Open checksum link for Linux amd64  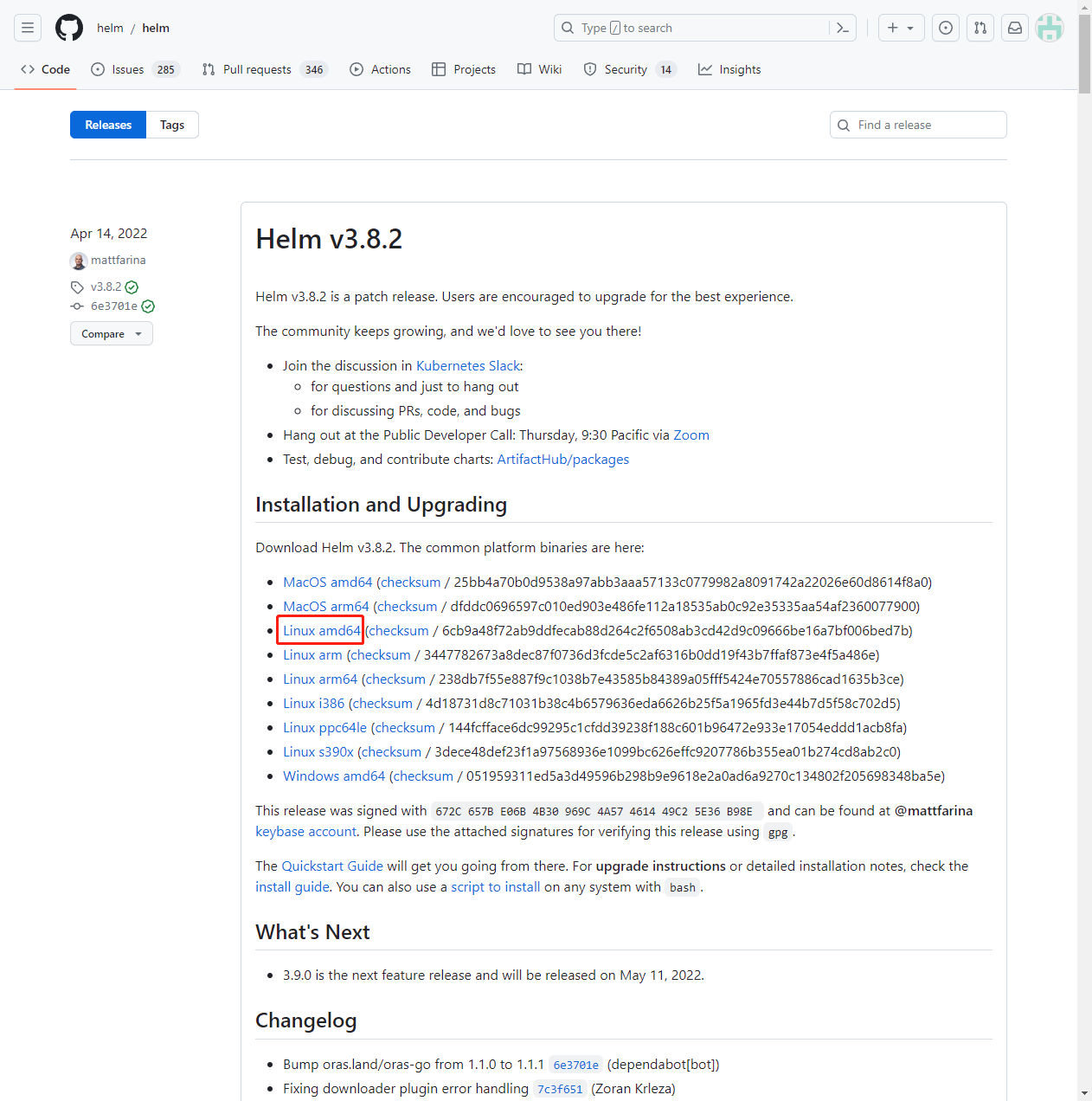click(x=399, y=631)
